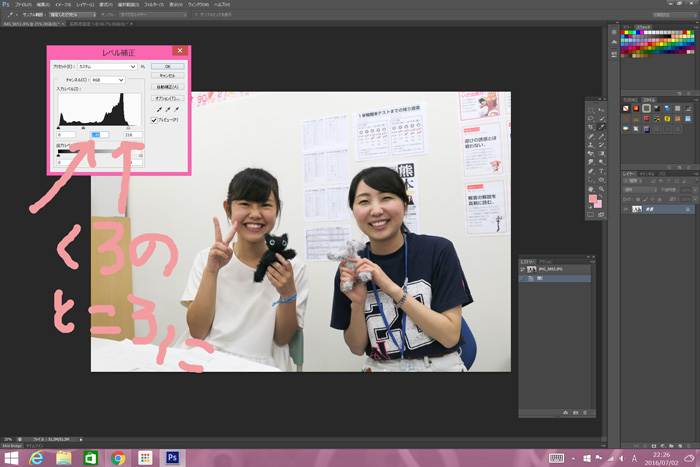Select the Zoom tool in toolbox
The height and width of the screenshot is (467, 700).
pos(600,189)
